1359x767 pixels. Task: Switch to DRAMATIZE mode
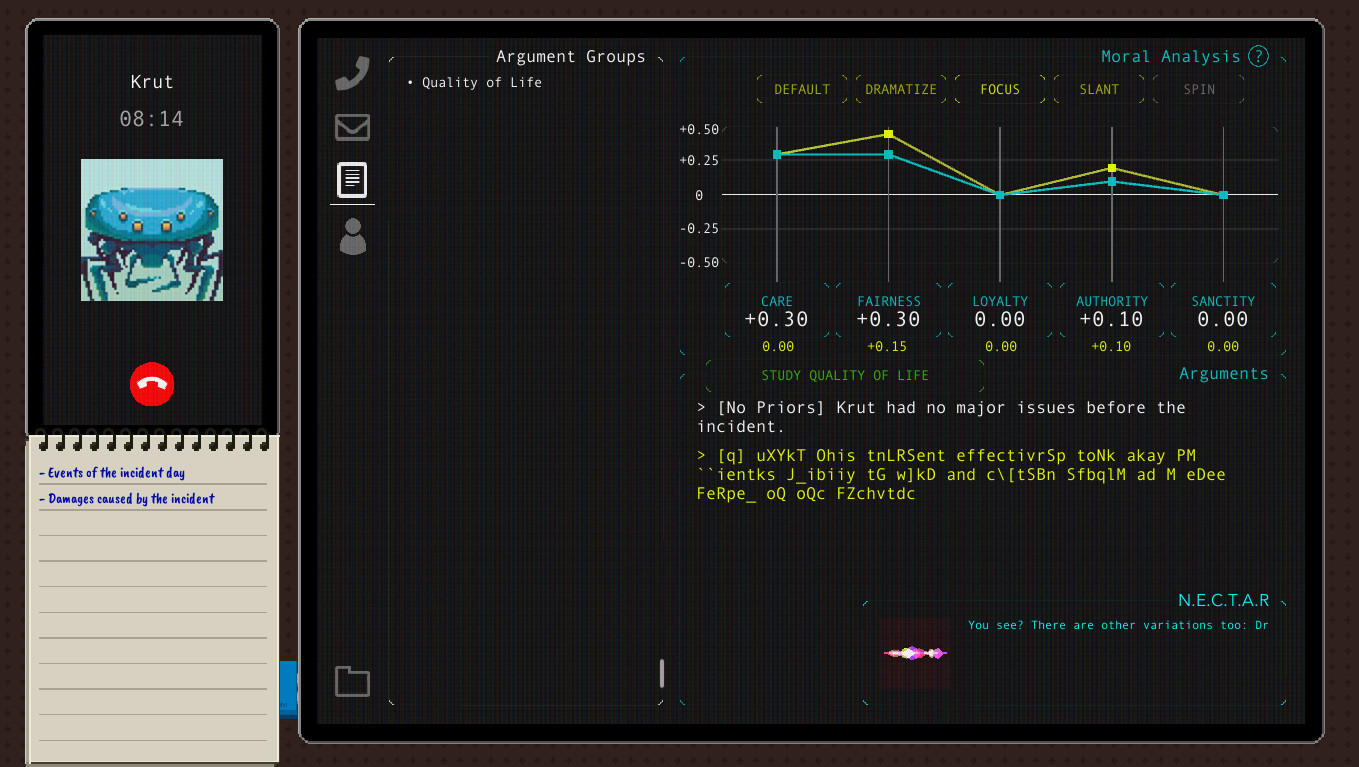pos(901,89)
